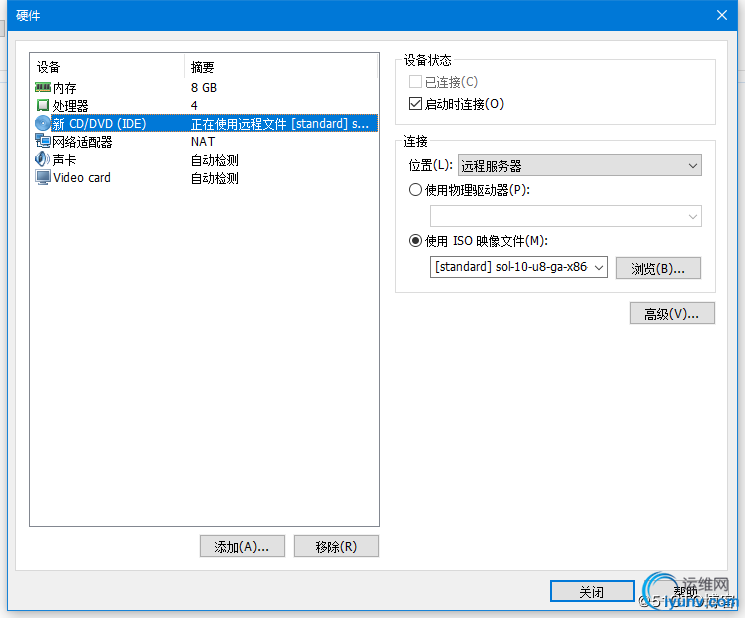Click the memory (内存) device icon
This screenshot has width=745, height=618.
tap(43, 87)
